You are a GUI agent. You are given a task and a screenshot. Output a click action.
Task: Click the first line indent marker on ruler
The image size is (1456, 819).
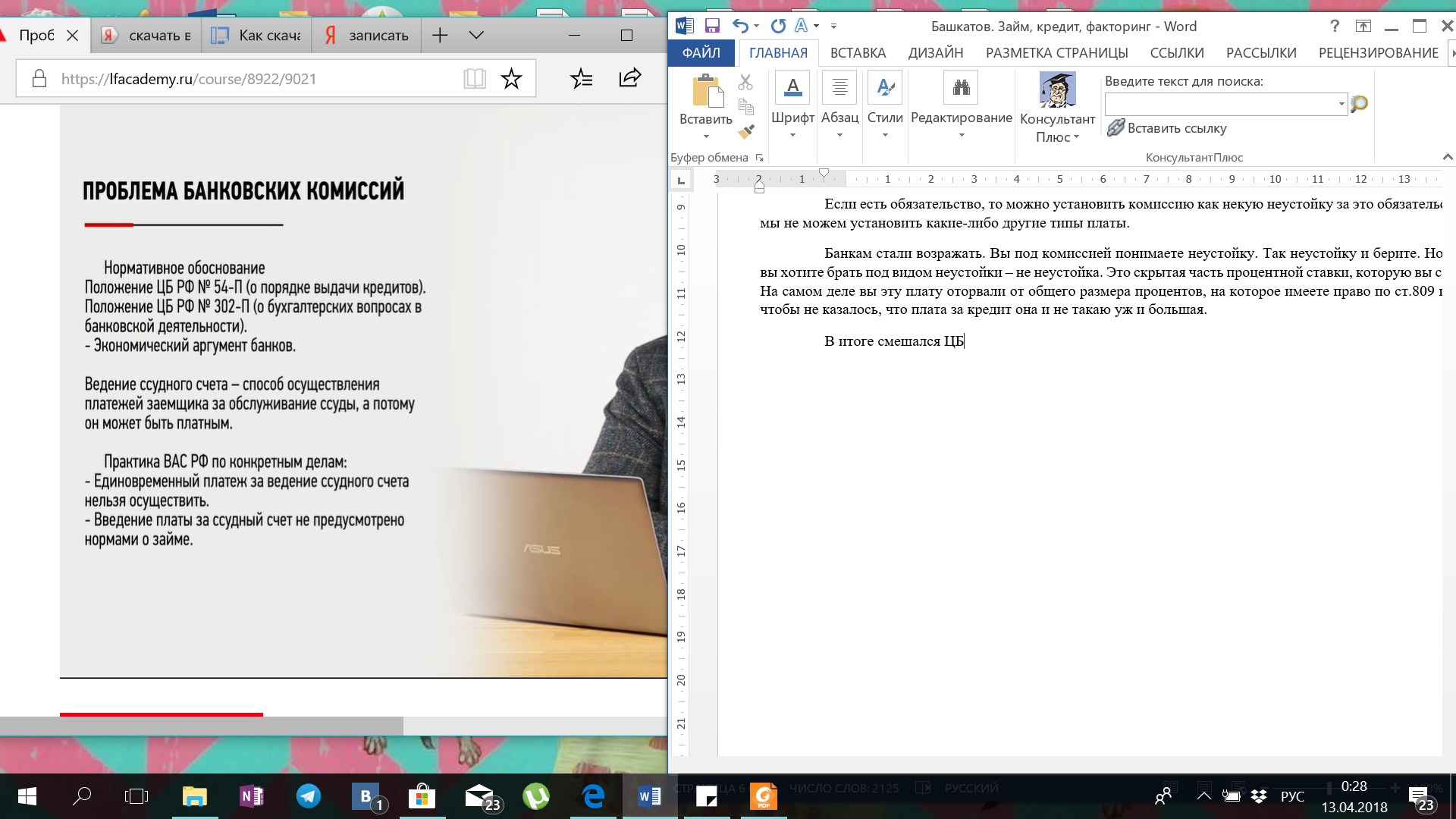[x=824, y=174]
